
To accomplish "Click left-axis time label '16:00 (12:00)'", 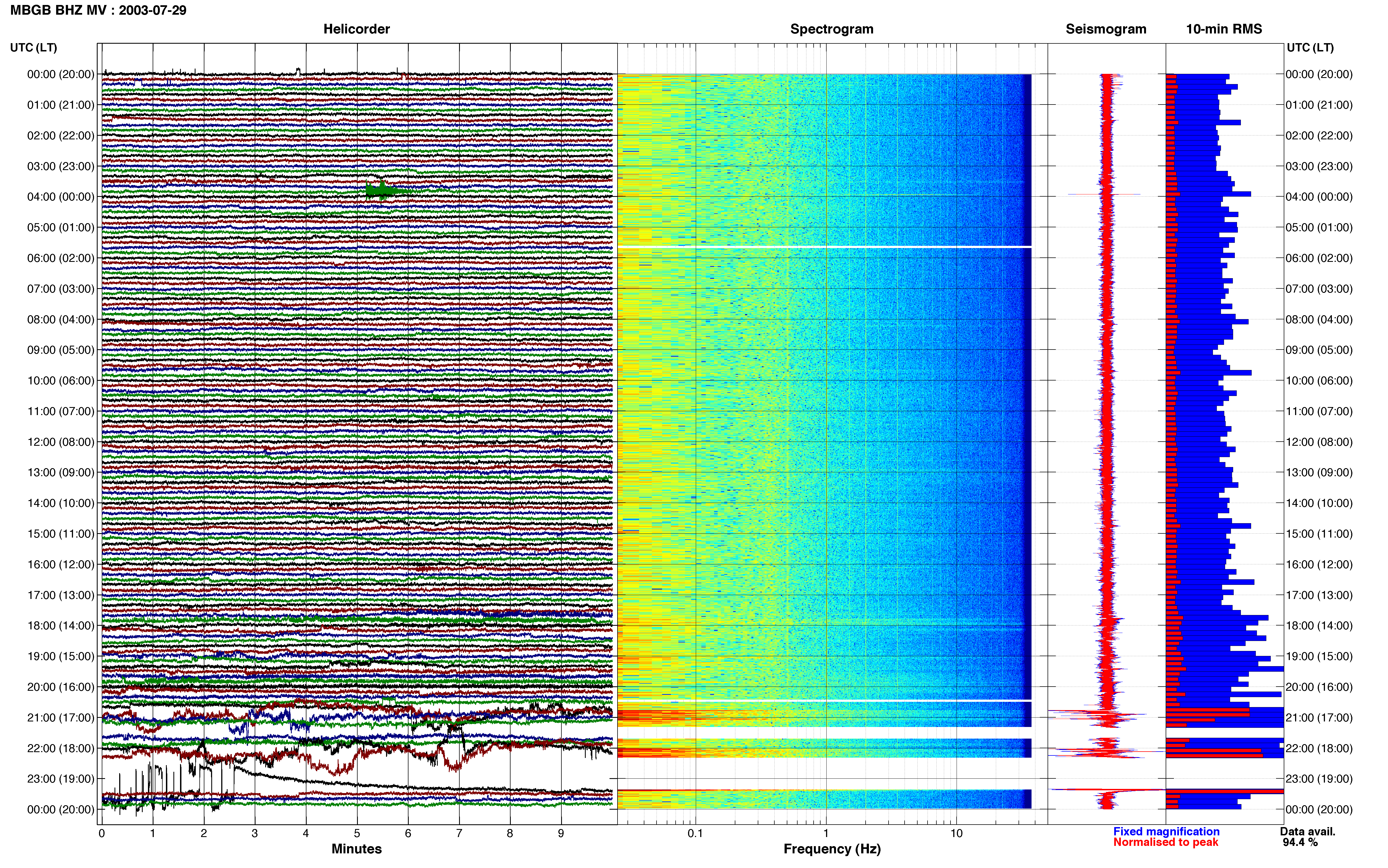I will pos(61,564).
